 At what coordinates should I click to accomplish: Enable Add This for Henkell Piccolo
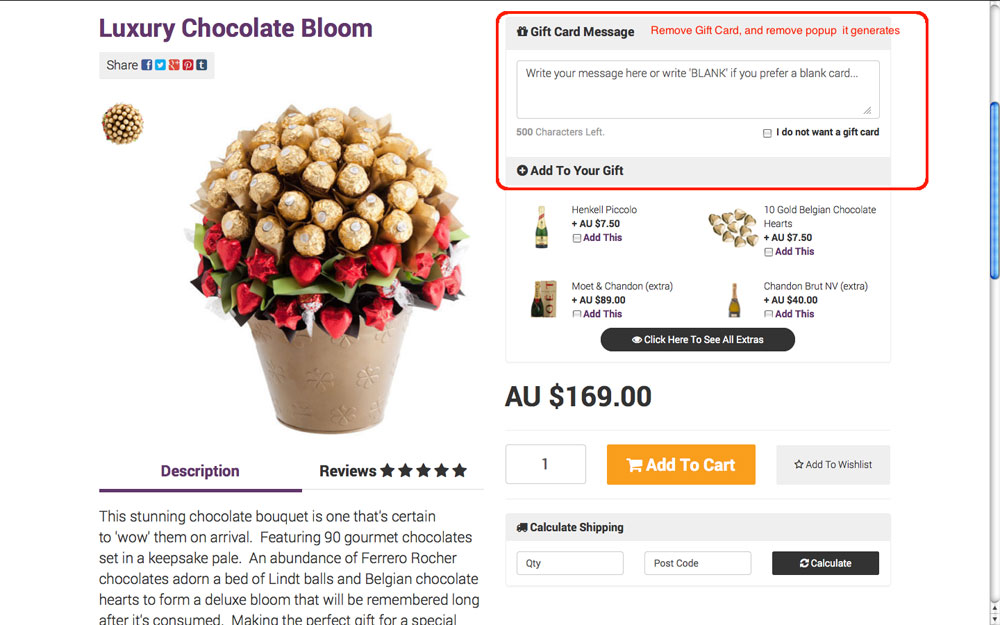coord(576,237)
